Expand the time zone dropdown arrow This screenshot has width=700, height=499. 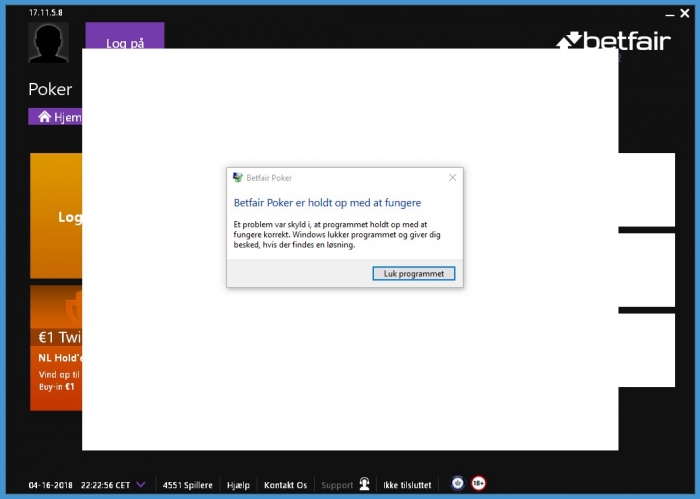pyautogui.click(x=141, y=484)
